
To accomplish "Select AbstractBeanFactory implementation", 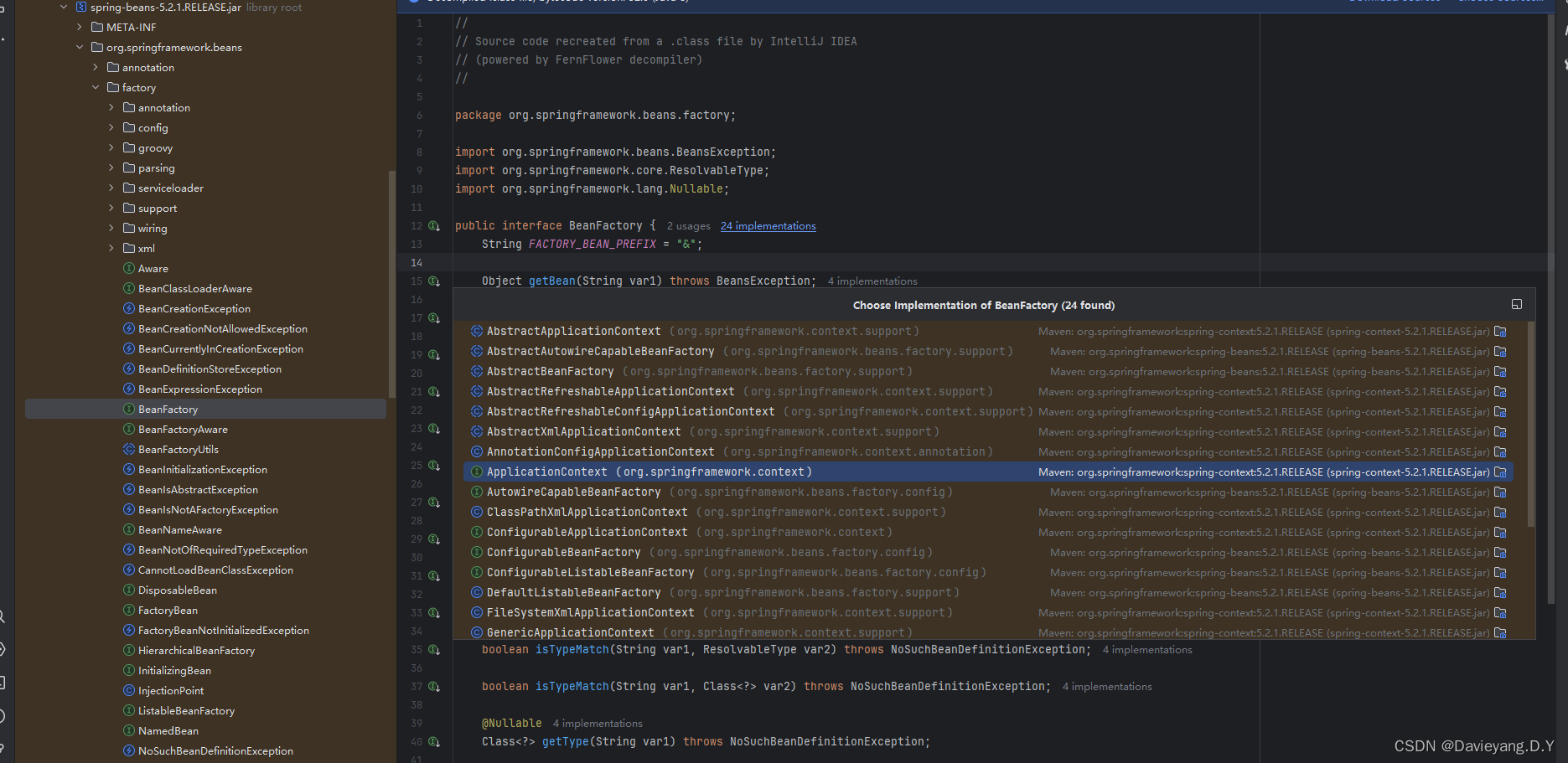I will coord(988,372).
